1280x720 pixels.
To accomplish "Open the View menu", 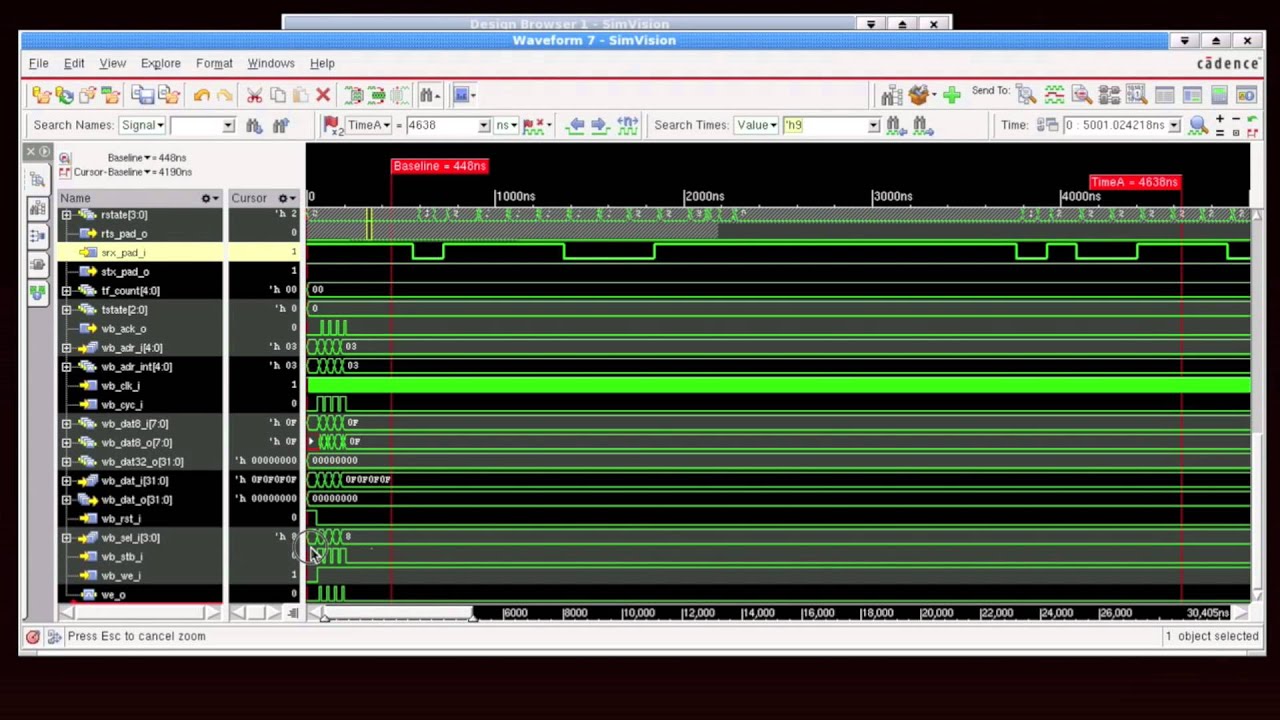I will 112,63.
